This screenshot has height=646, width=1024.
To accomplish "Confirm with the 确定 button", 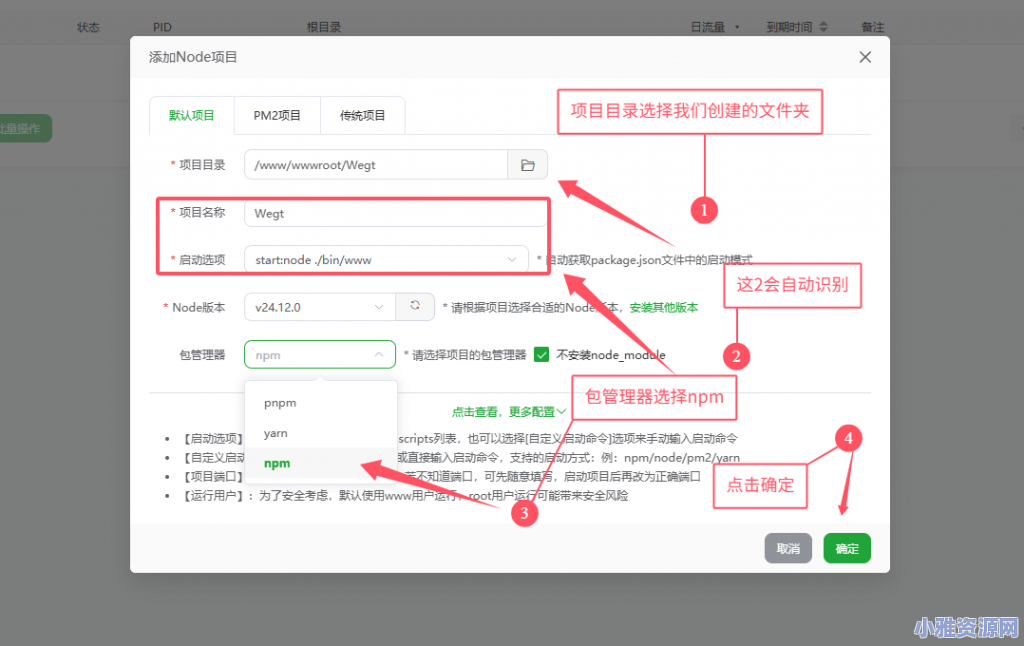I will tap(846, 548).
